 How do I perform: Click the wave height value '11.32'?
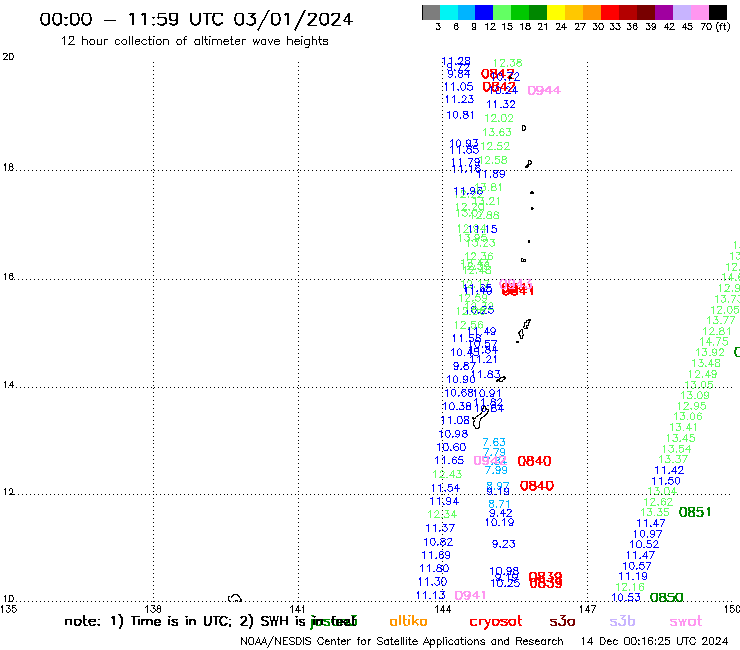(501, 104)
